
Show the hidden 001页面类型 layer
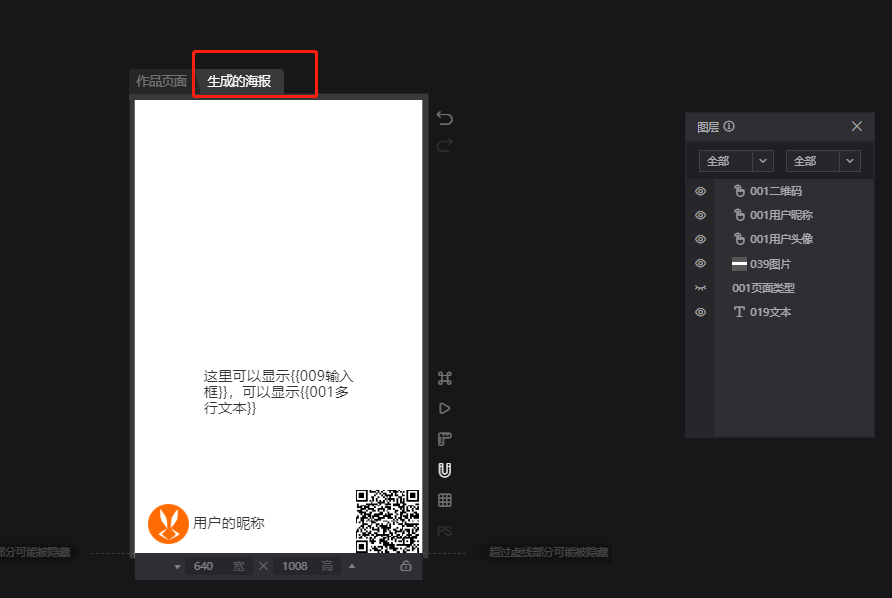coord(700,288)
